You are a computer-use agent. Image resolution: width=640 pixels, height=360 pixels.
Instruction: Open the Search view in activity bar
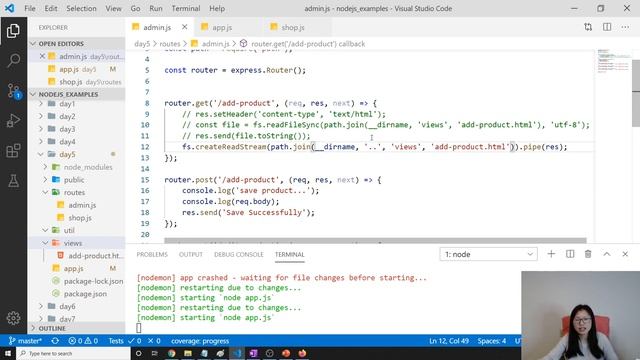pos(13,60)
